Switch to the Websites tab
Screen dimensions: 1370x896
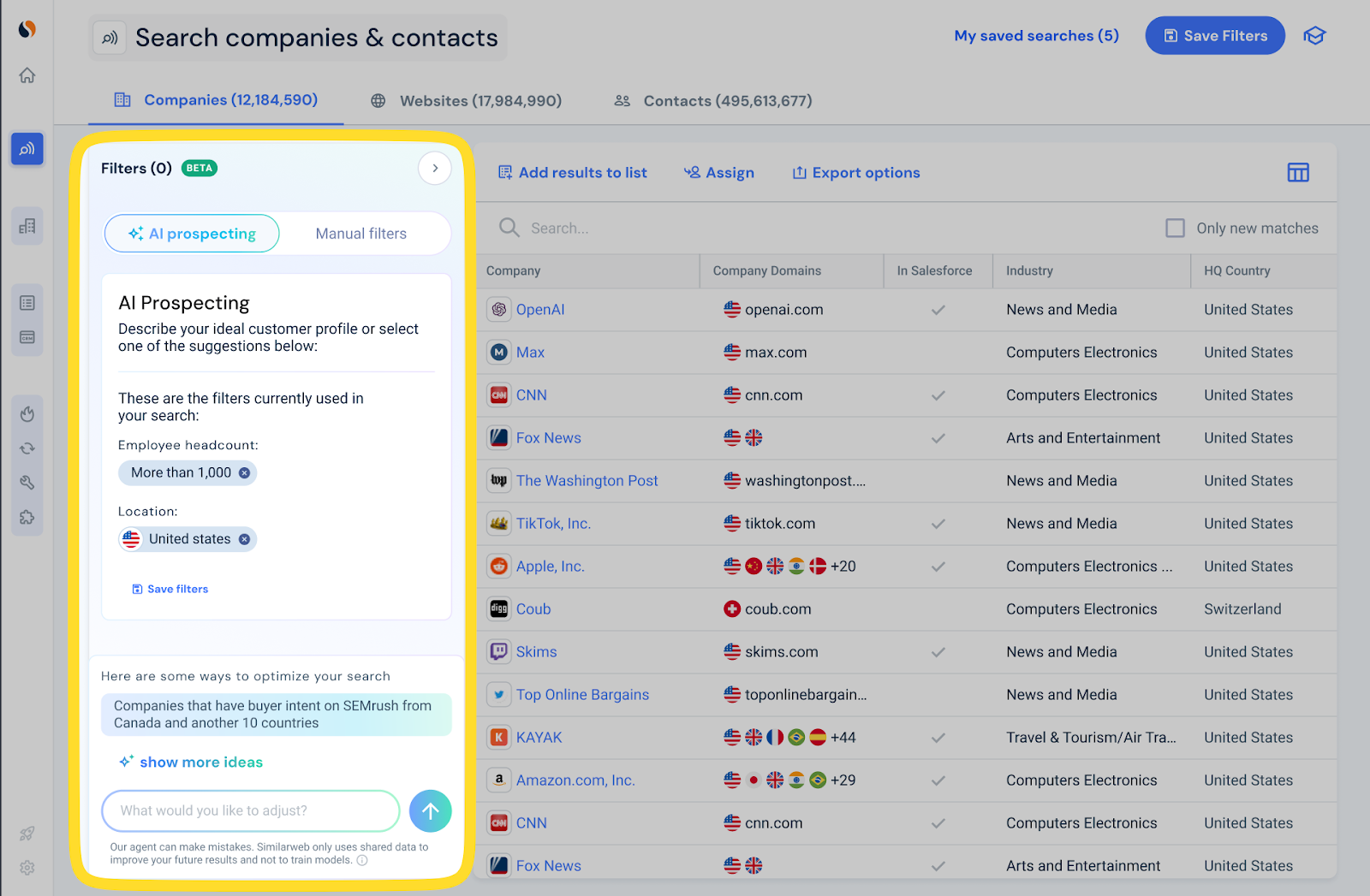coord(467,101)
